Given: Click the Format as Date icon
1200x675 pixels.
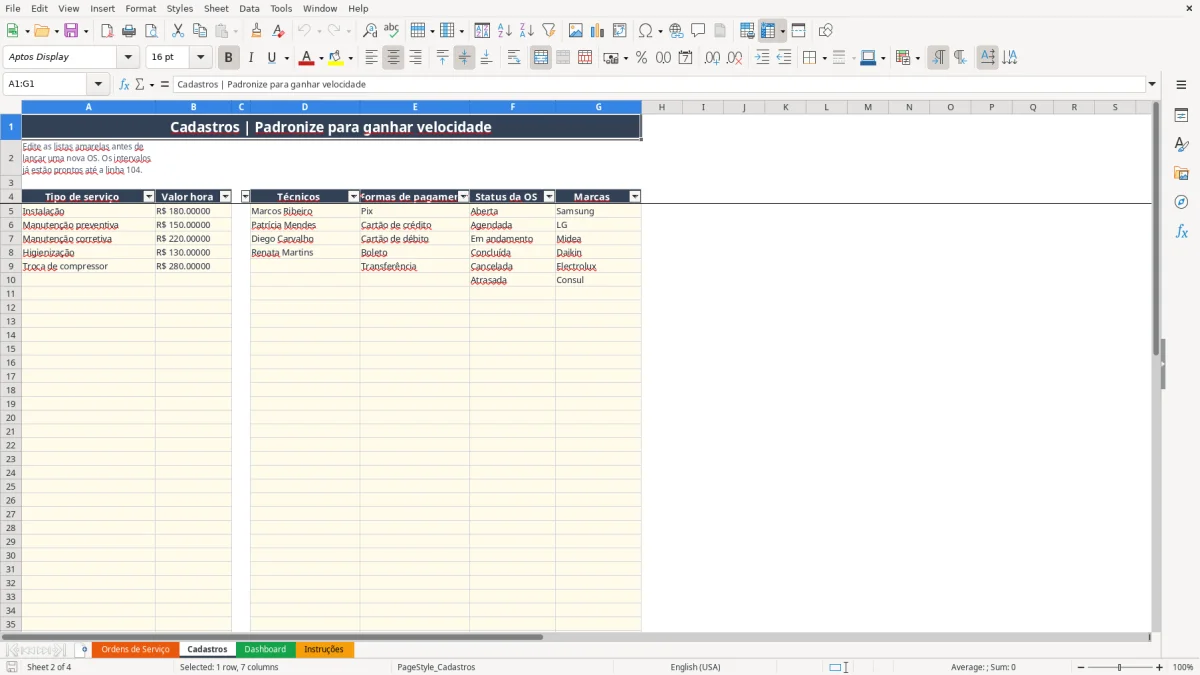Looking at the screenshot, I should click(x=686, y=58).
